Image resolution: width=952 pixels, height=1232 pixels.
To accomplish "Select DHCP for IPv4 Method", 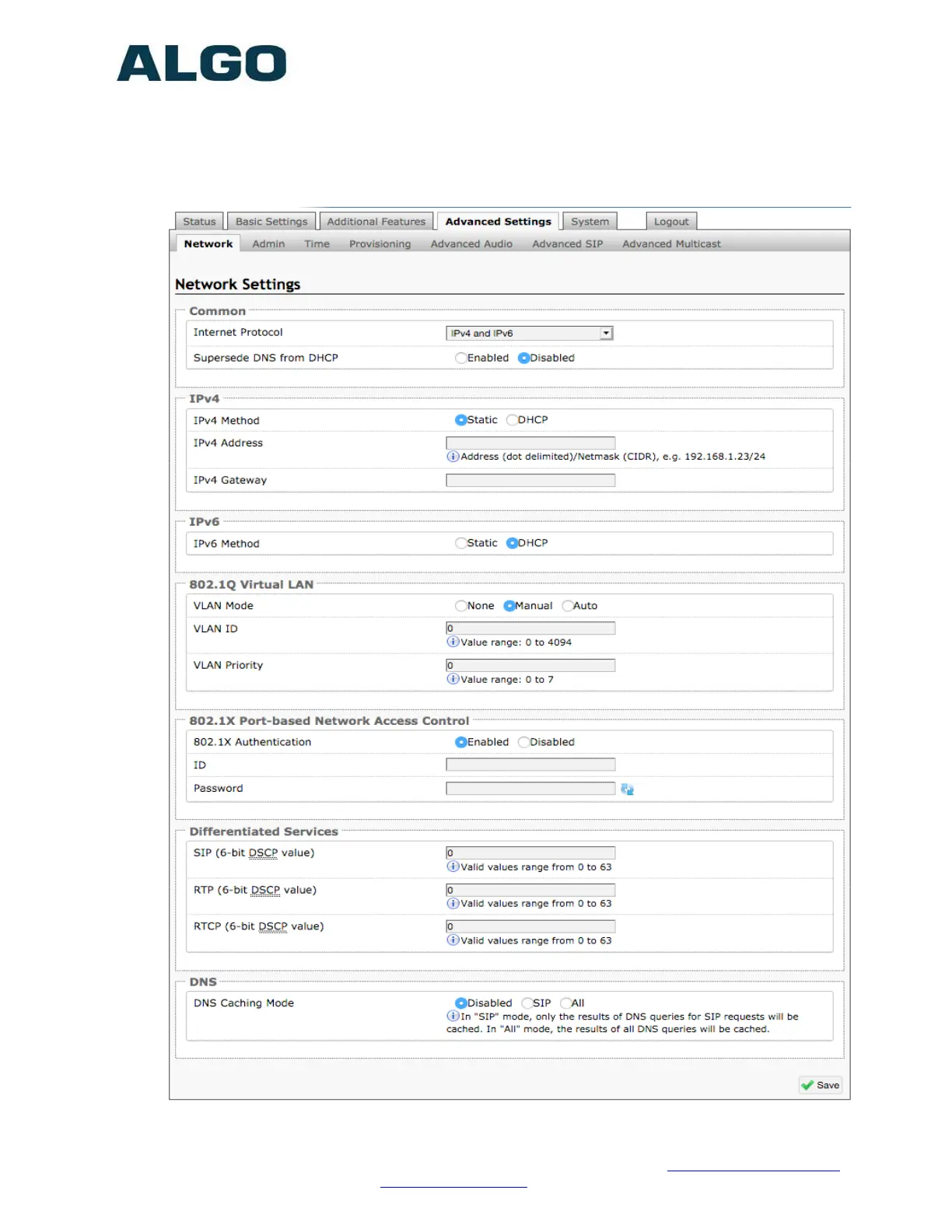I will [512, 420].
